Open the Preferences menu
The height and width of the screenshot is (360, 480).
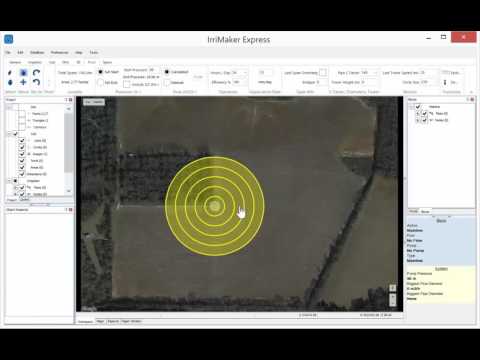pos(59,52)
